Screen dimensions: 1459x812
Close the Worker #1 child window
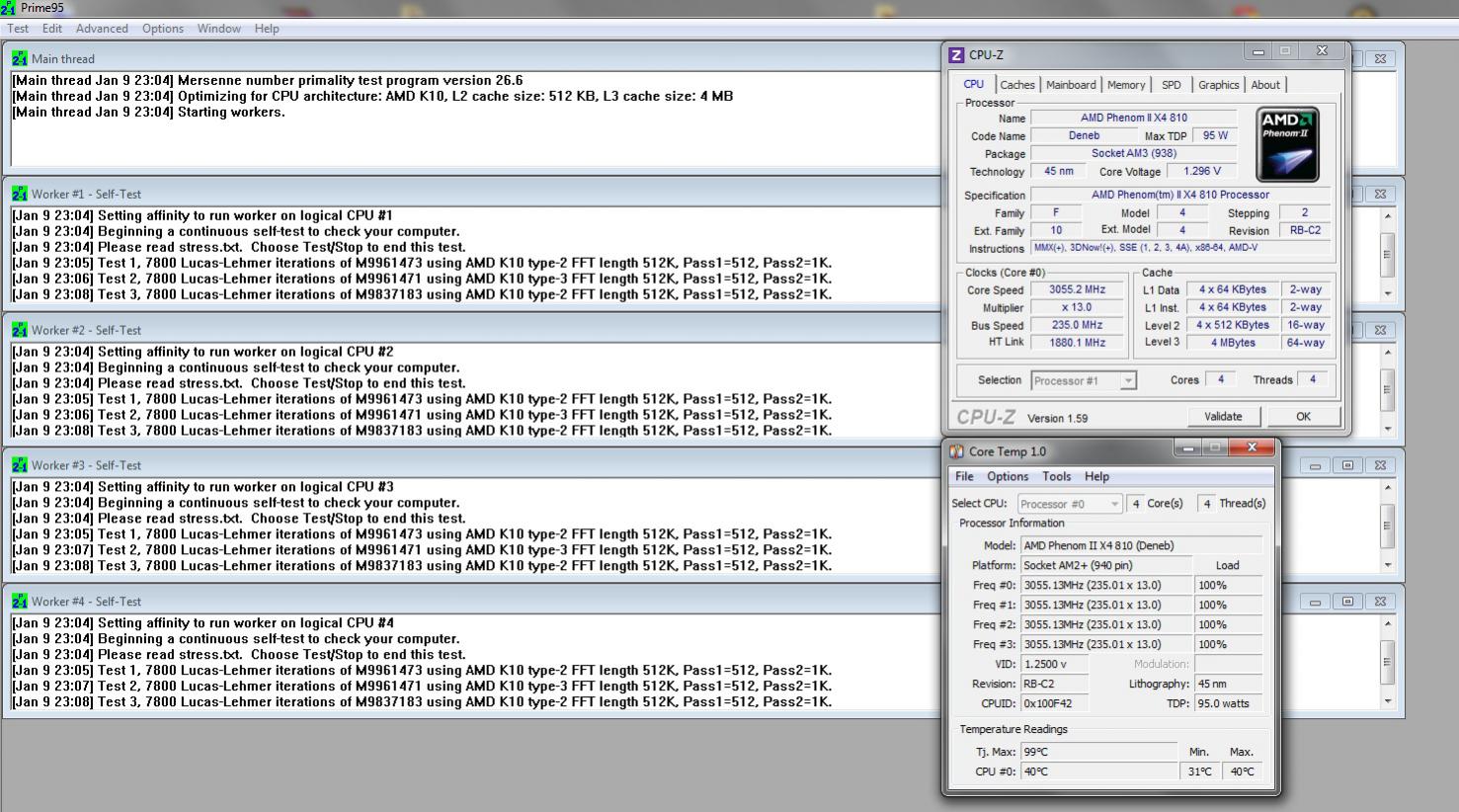point(1380,194)
